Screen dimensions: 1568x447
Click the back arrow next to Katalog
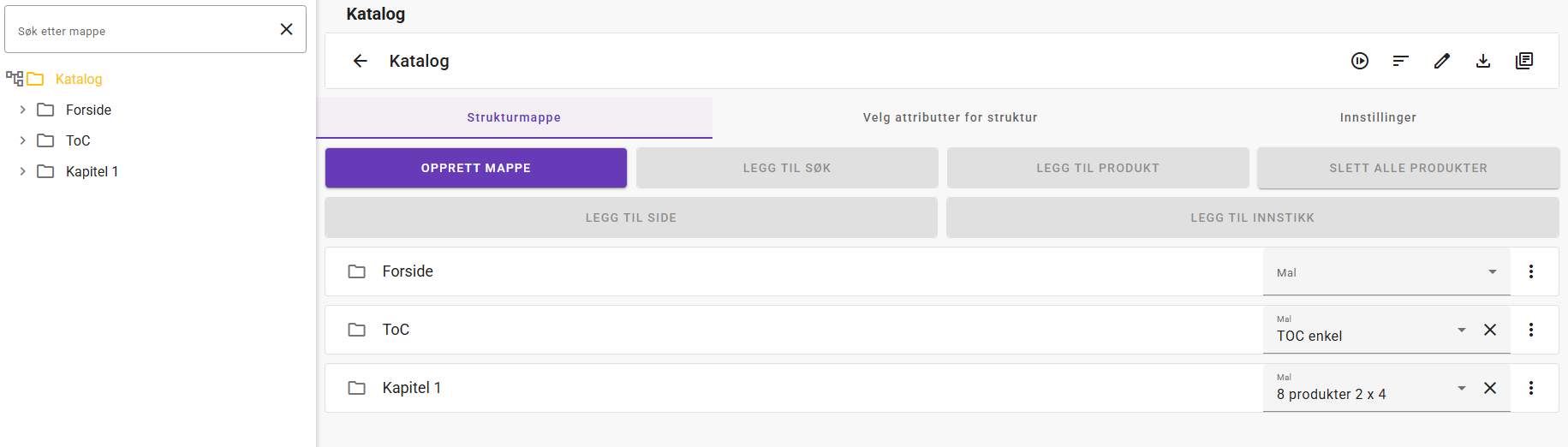[x=361, y=61]
